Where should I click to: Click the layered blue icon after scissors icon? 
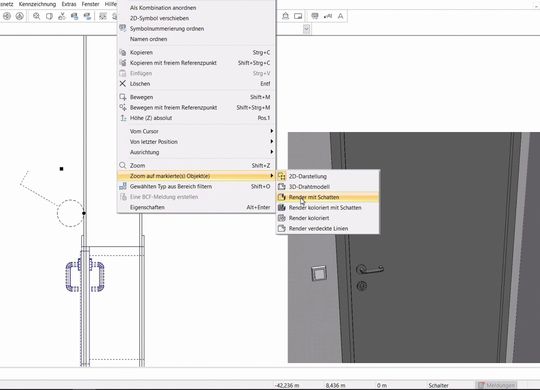(74, 16)
